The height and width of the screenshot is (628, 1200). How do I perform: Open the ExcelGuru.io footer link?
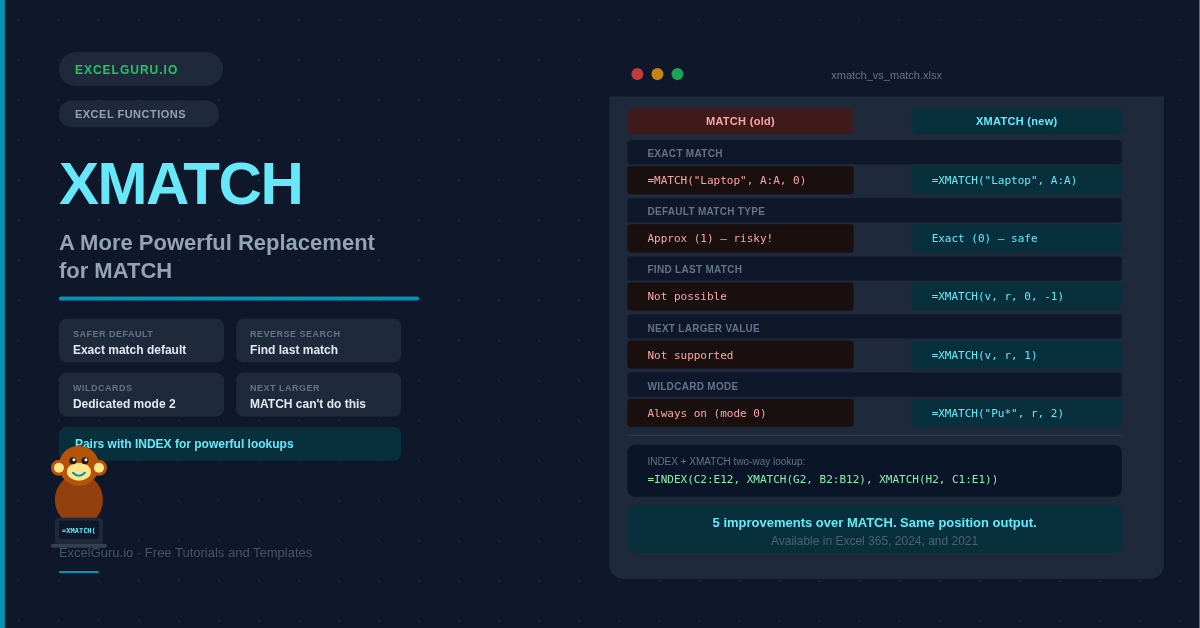coord(96,553)
